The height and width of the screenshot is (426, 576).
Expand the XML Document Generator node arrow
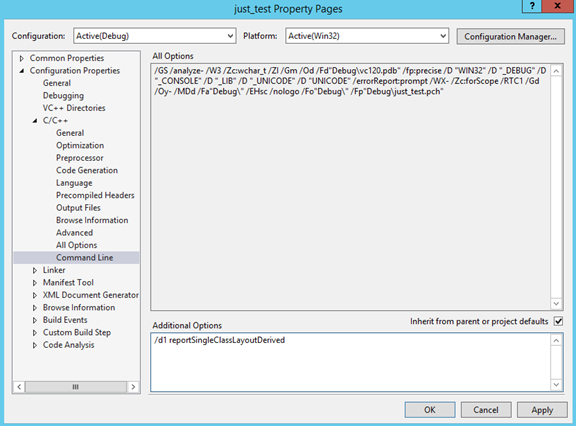35,295
